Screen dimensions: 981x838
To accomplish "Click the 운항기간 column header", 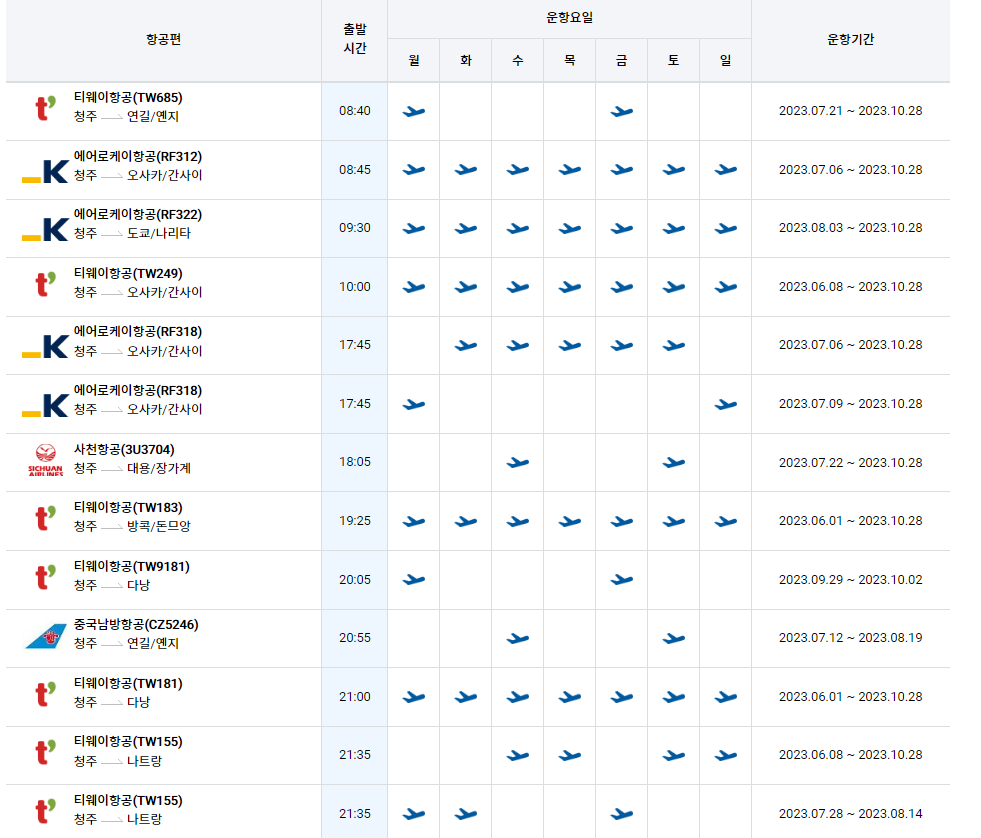I will click(x=850, y=39).
